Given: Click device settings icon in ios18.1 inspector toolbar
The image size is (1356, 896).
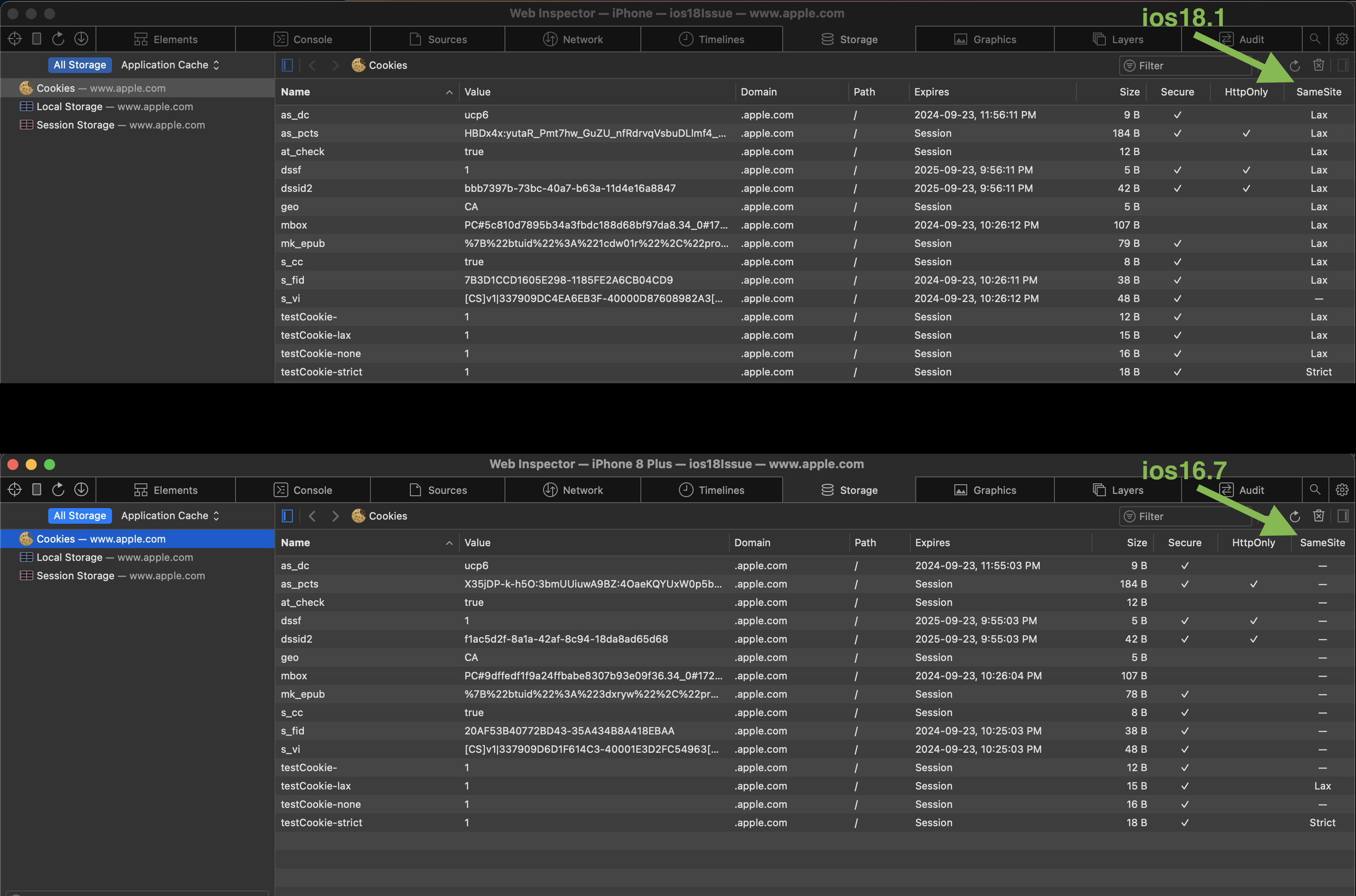Looking at the screenshot, I should point(37,39).
